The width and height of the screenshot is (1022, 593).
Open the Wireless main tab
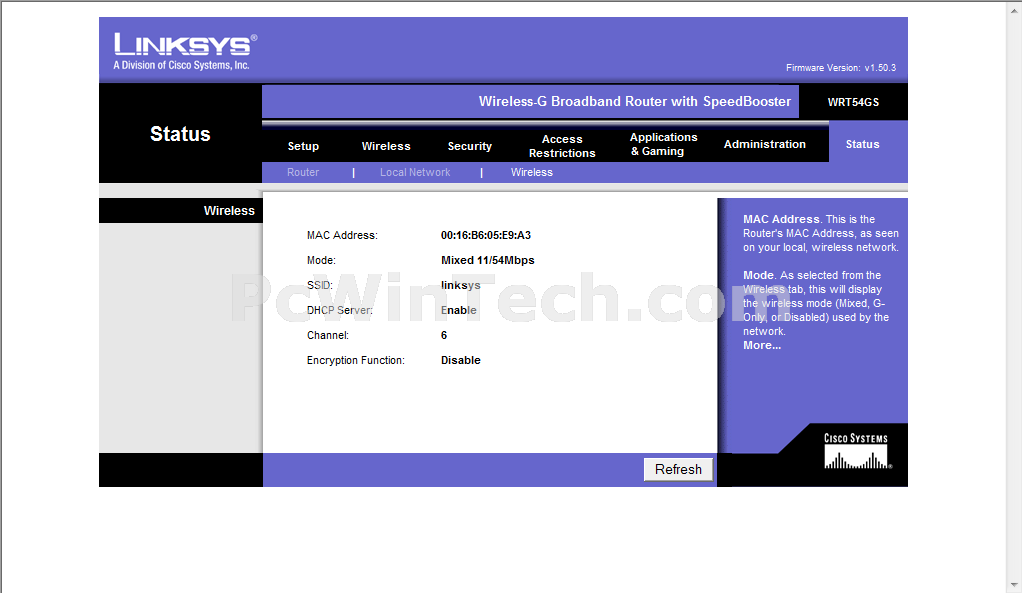pyautogui.click(x=386, y=146)
